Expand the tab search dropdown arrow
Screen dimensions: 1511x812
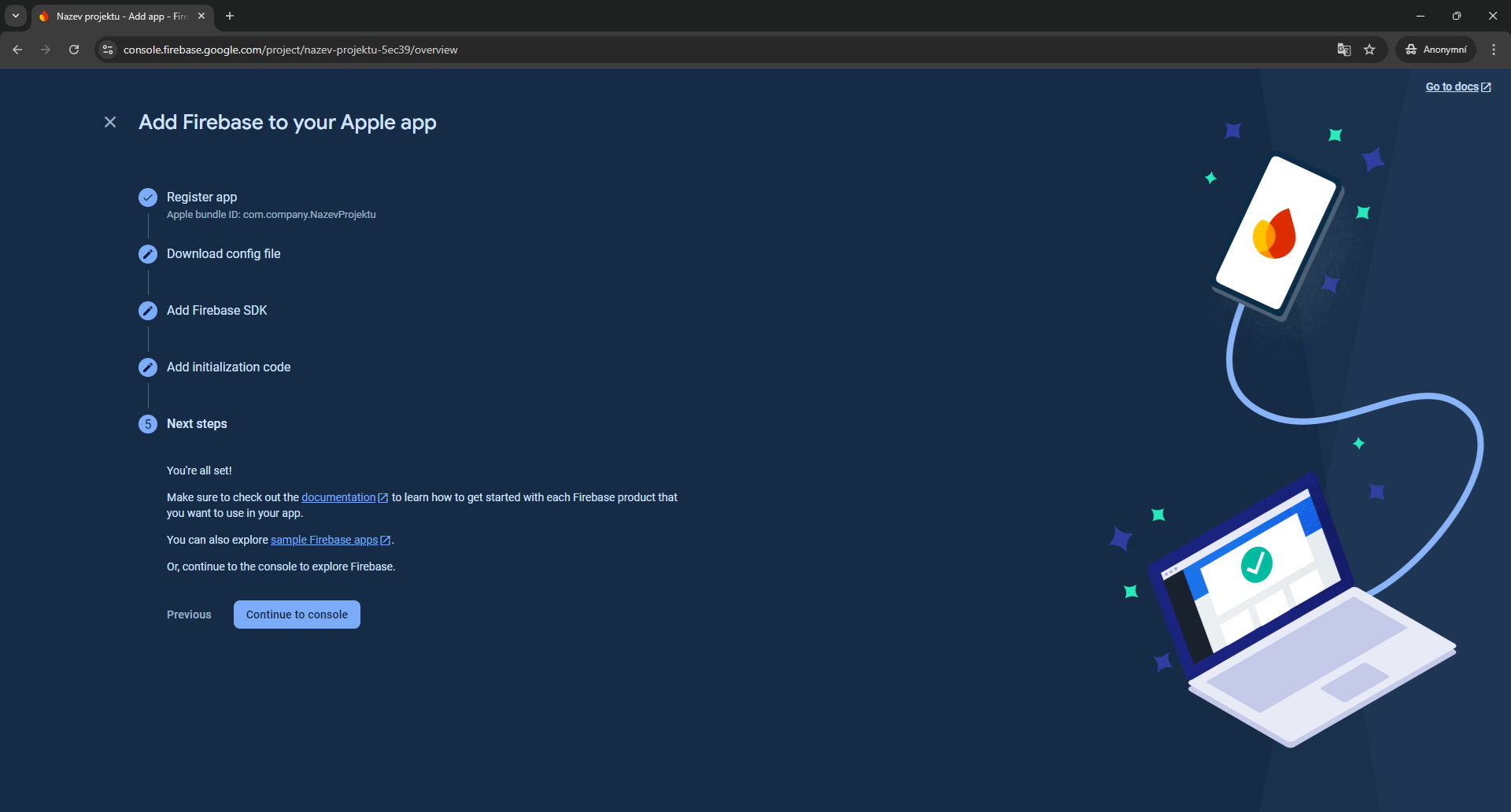(x=16, y=16)
